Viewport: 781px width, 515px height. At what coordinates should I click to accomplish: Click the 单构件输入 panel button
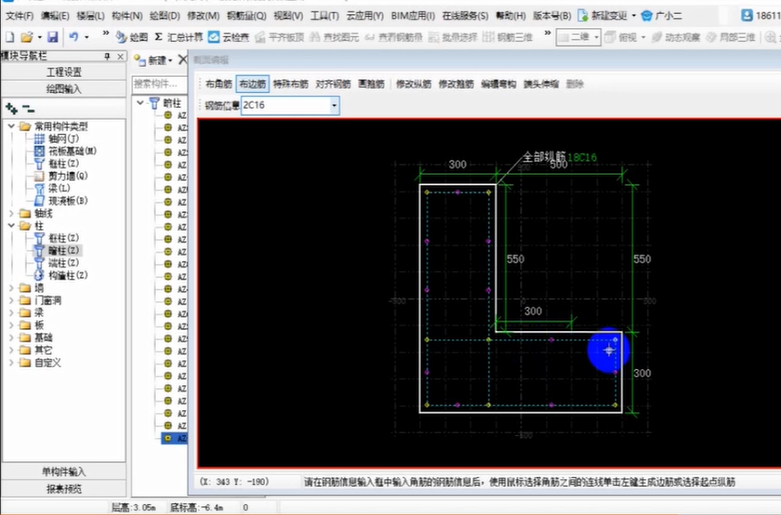click(64, 472)
